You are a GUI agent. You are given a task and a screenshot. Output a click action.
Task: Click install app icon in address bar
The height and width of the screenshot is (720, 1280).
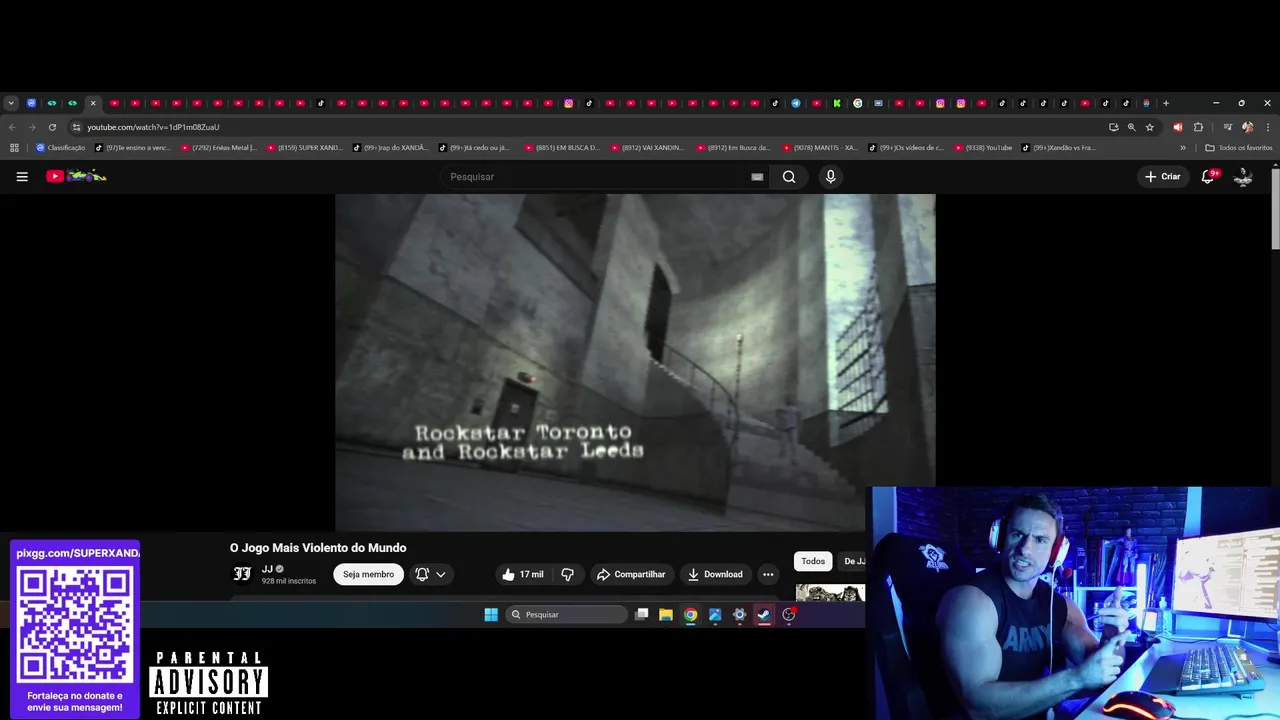click(x=1113, y=127)
